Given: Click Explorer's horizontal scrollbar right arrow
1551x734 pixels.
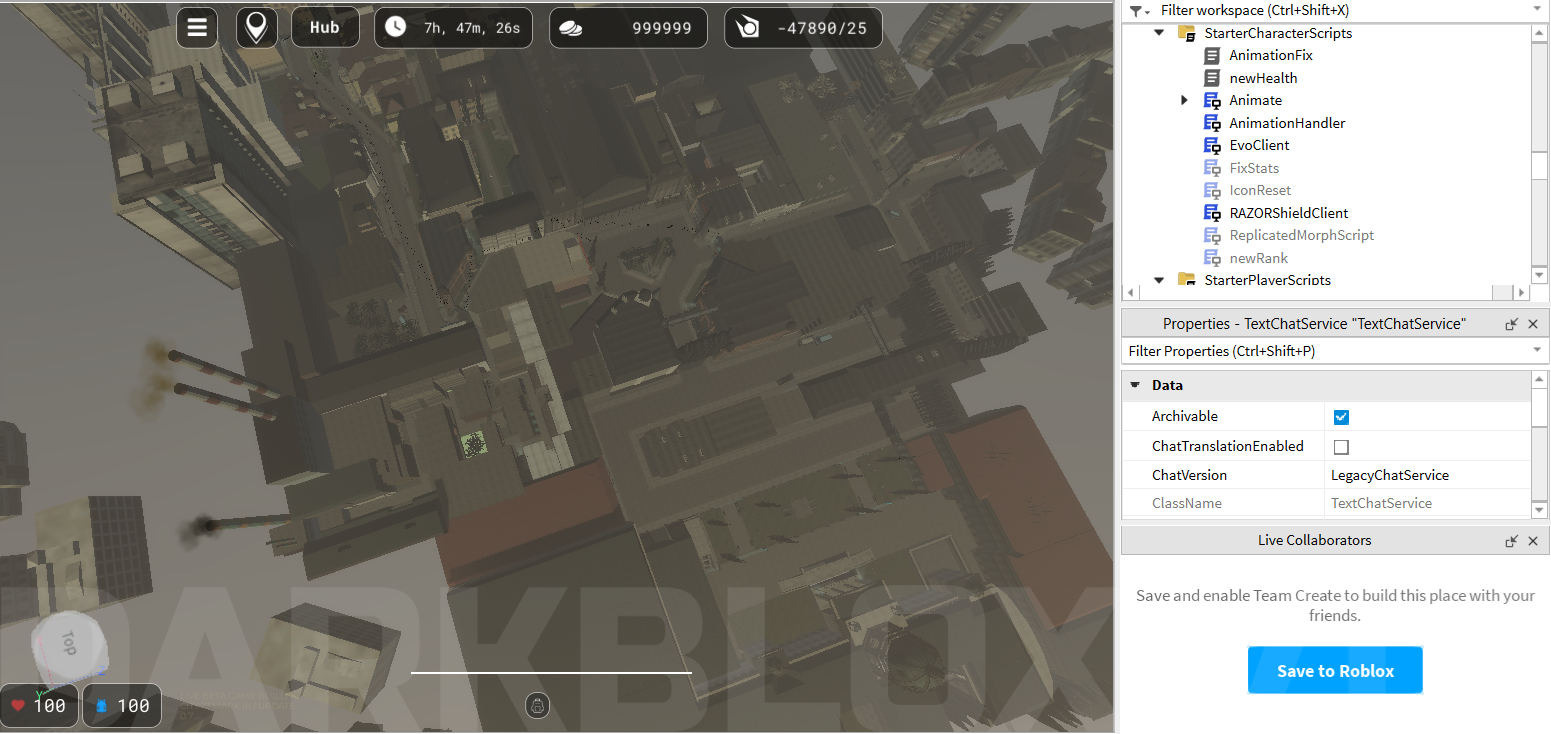Looking at the screenshot, I should pos(1521,293).
